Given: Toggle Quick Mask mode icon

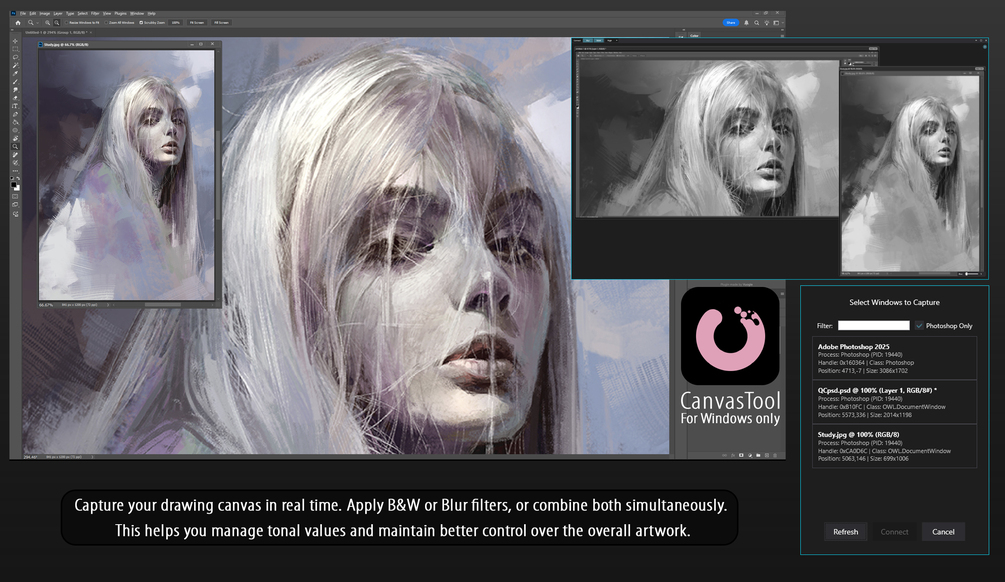Looking at the screenshot, I should [15, 197].
